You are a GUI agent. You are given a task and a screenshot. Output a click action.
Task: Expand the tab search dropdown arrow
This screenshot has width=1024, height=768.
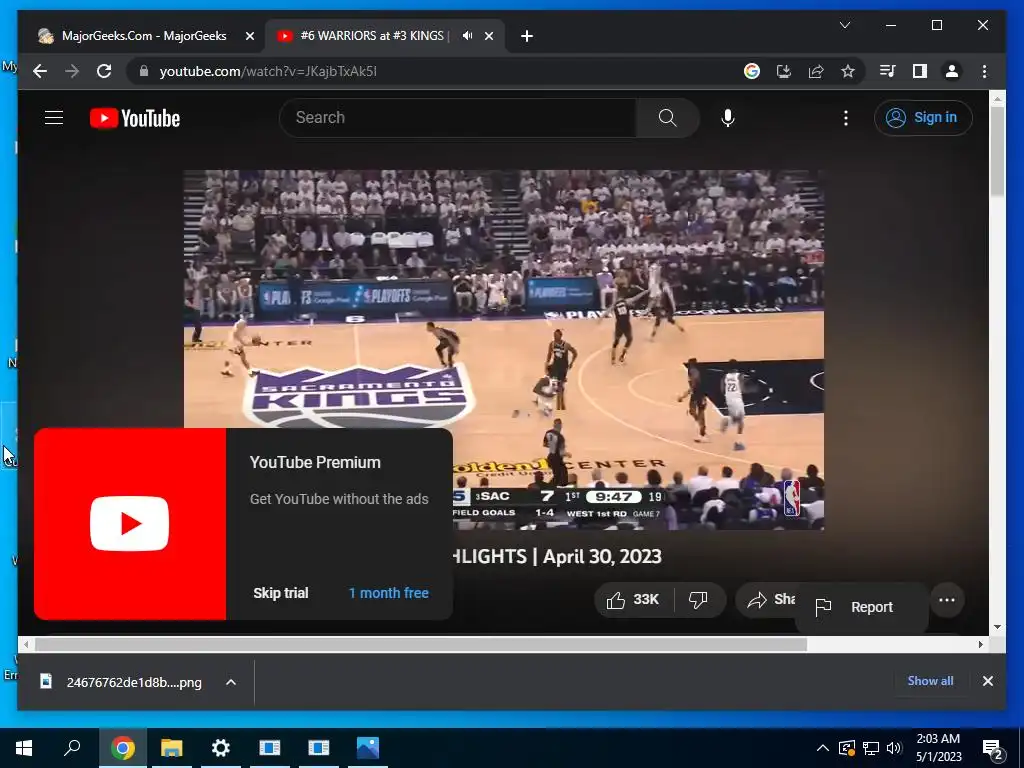pyautogui.click(x=844, y=25)
